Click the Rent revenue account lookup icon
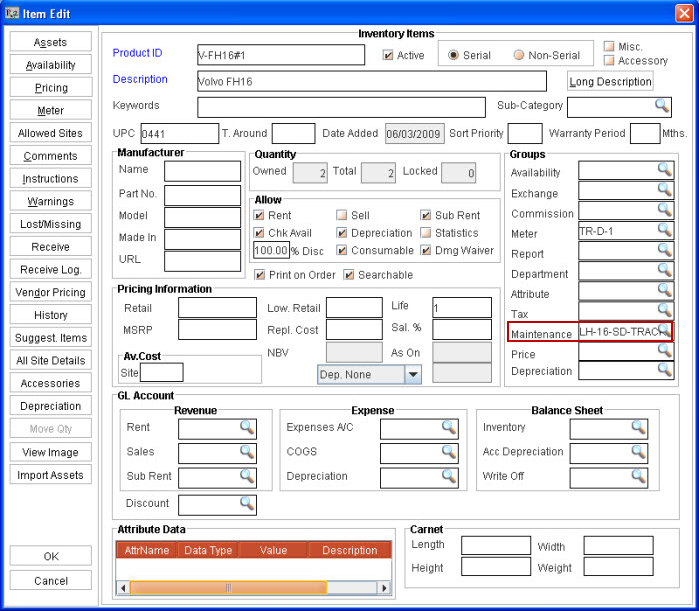 coord(247,428)
